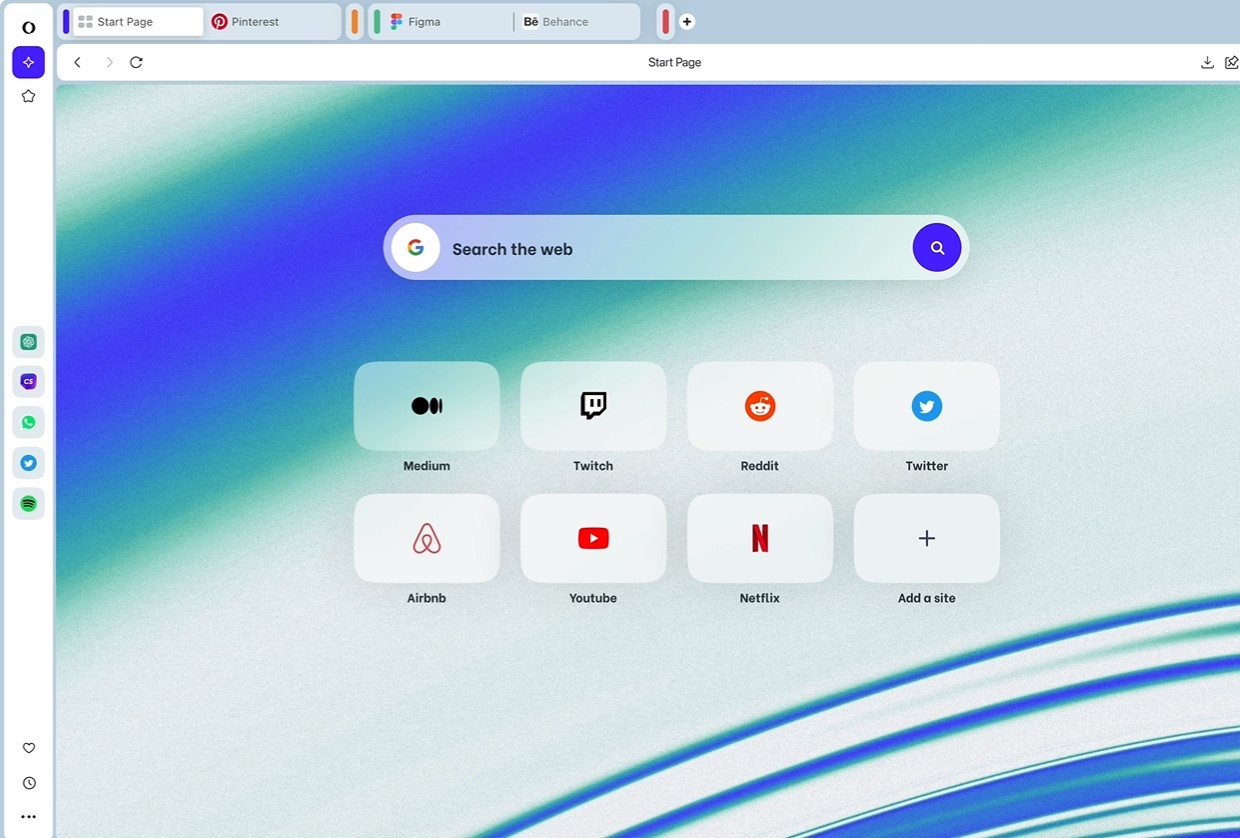Switch to the Behance tab

[577, 21]
